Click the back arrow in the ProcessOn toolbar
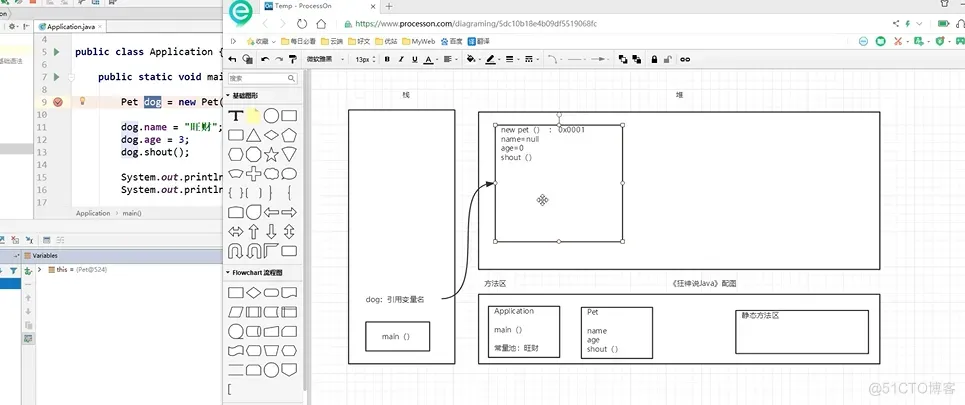 [233, 59]
